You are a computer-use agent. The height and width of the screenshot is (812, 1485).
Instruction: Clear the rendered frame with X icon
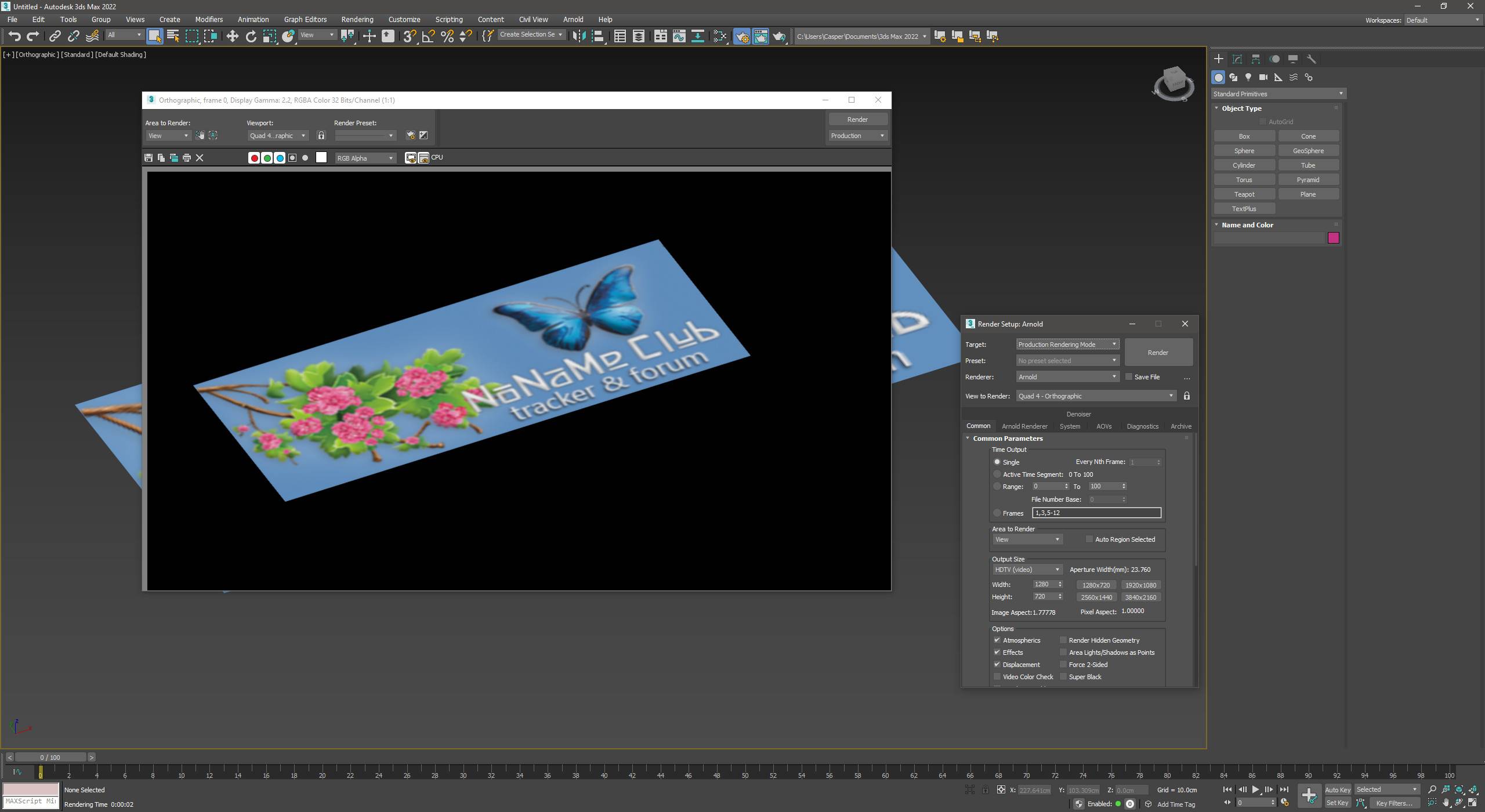click(x=200, y=158)
